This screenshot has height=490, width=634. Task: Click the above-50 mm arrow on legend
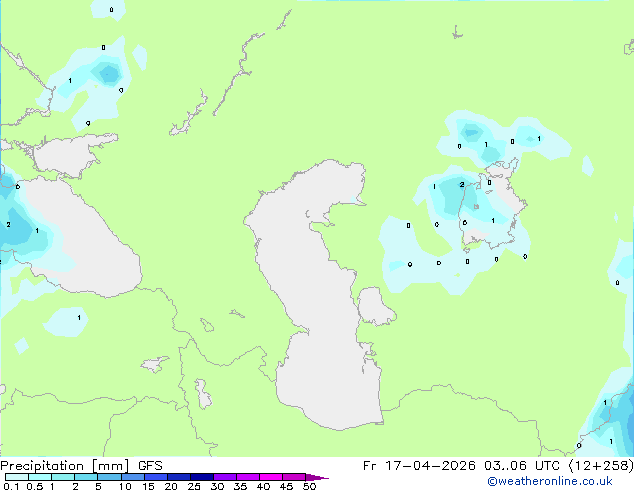tap(317, 477)
